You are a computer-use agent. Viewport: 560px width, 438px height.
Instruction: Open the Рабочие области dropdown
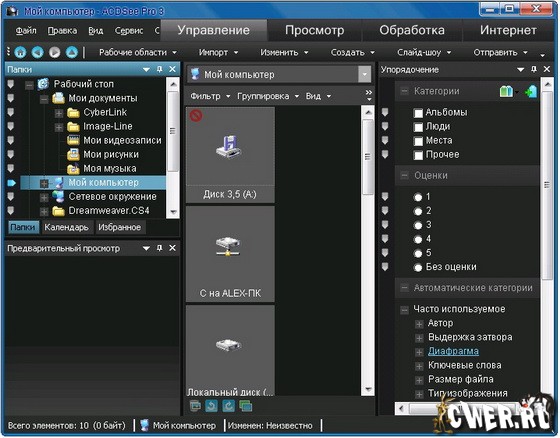(x=138, y=53)
